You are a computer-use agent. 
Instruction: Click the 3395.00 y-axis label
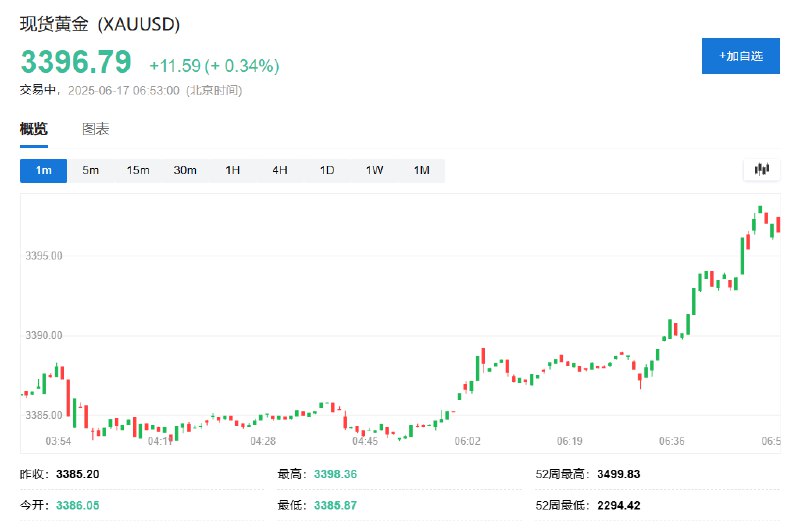pos(44,256)
